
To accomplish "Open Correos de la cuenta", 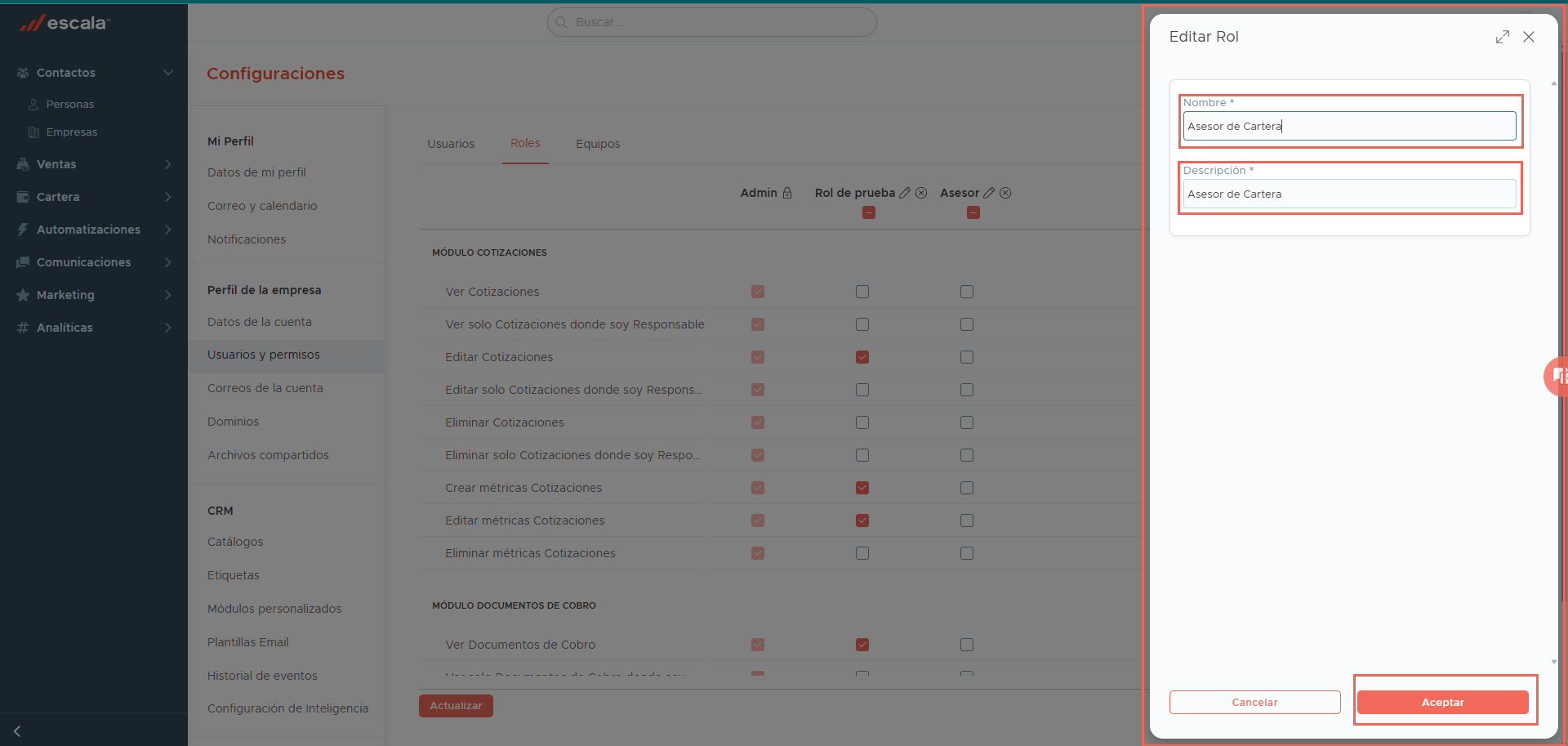I will coord(265,388).
